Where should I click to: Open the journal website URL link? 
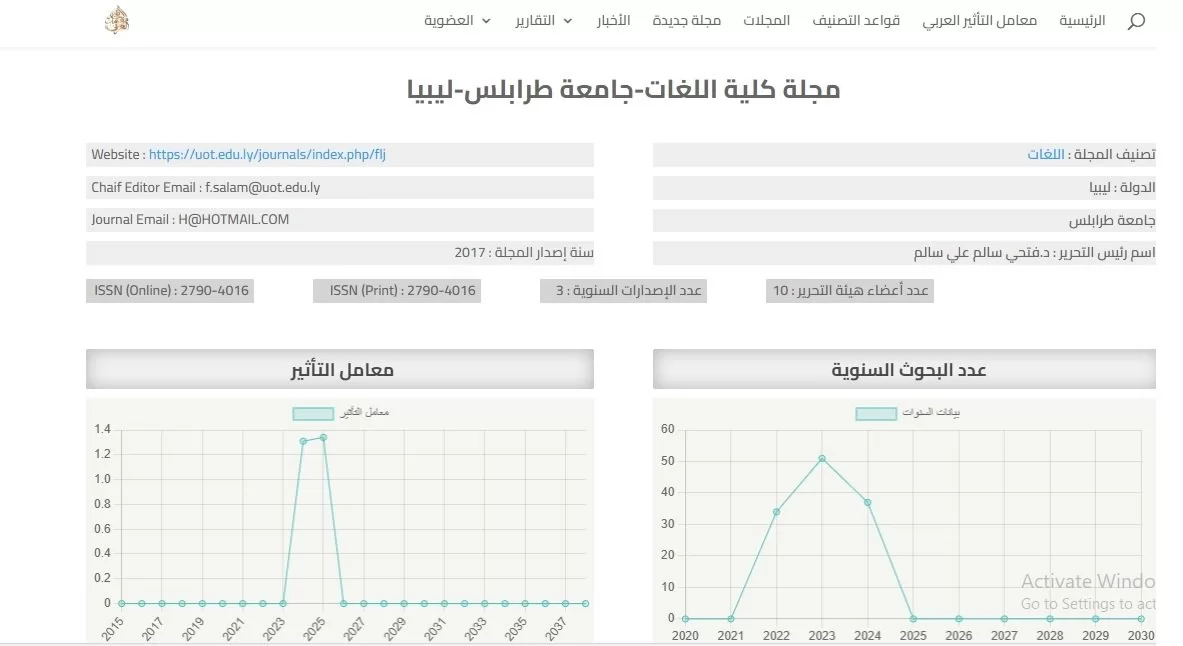267,155
